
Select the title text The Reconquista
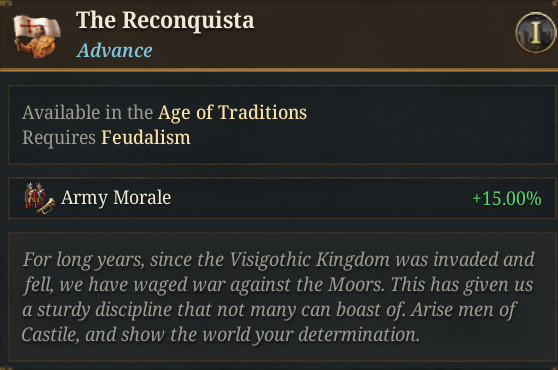click(x=165, y=20)
